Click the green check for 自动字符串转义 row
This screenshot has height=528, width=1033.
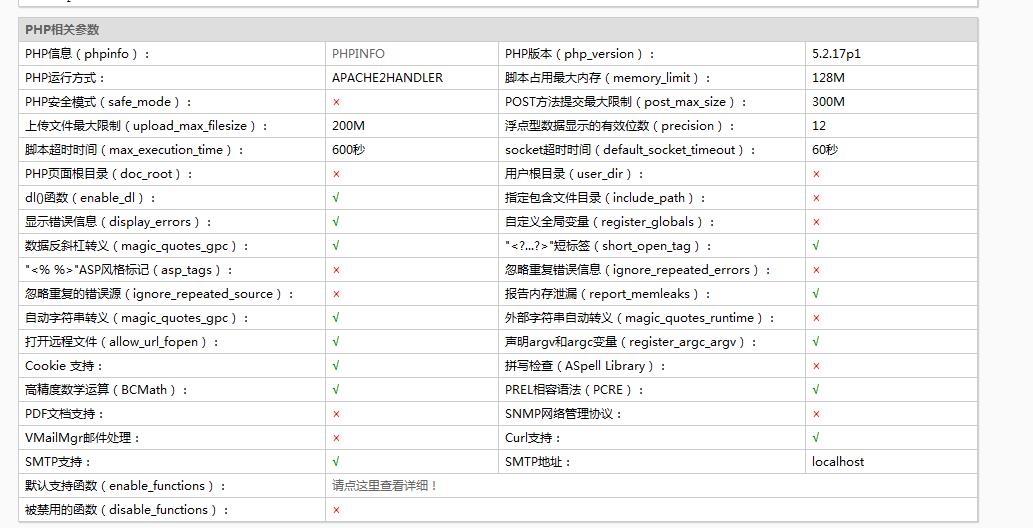tap(336, 318)
